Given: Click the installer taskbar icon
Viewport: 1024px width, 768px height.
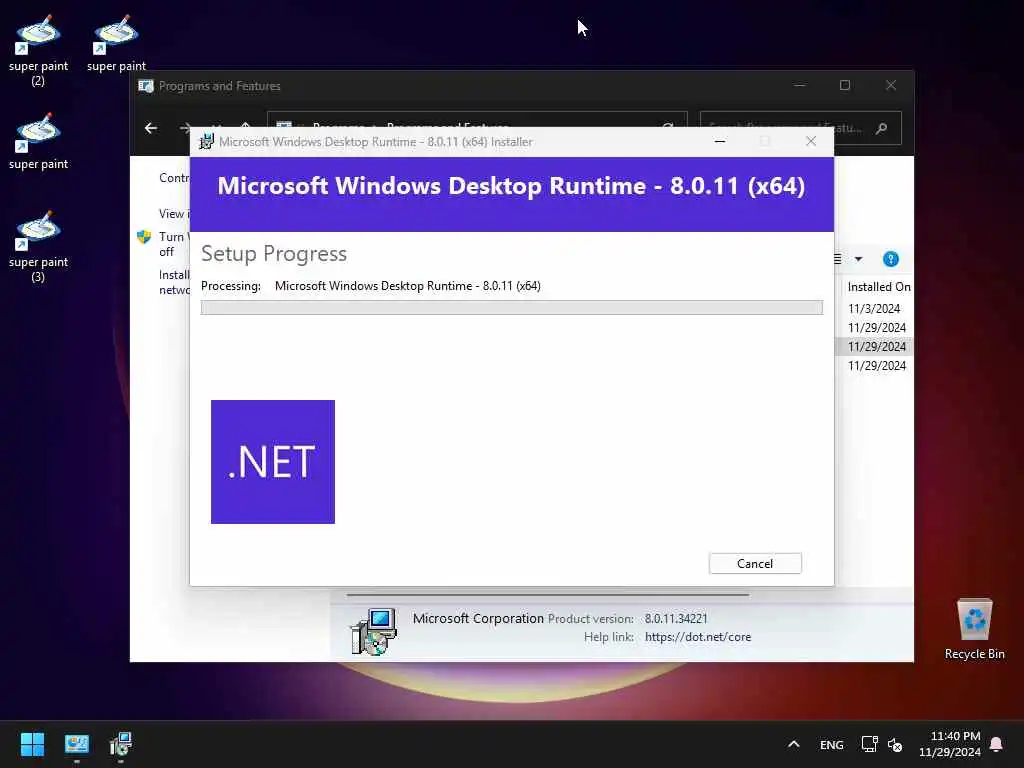Looking at the screenshot, I should coord(121,744).
